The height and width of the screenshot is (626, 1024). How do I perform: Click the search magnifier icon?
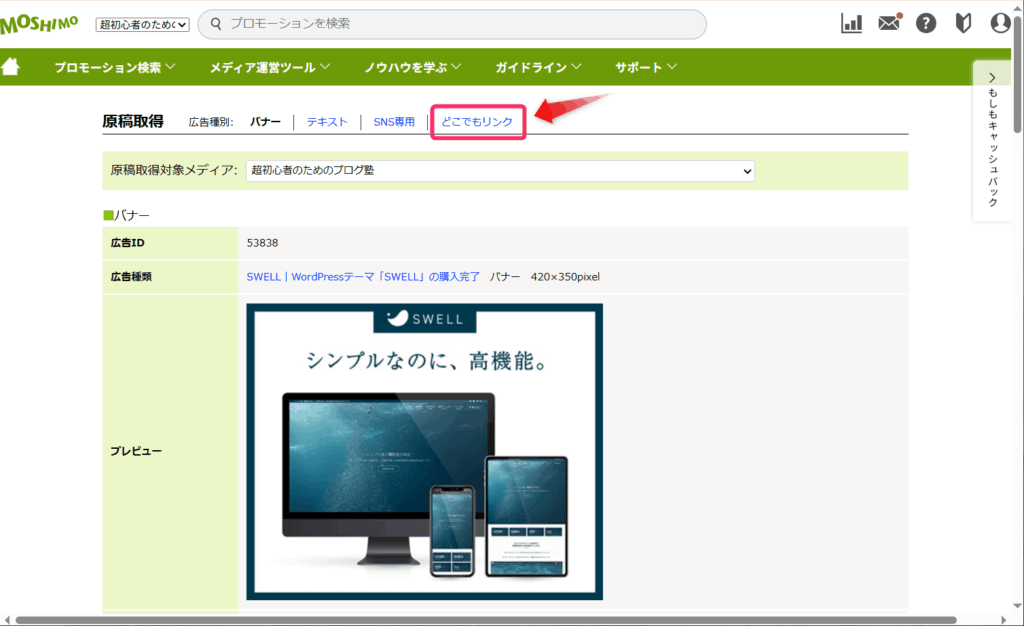(x=216, y=24)
